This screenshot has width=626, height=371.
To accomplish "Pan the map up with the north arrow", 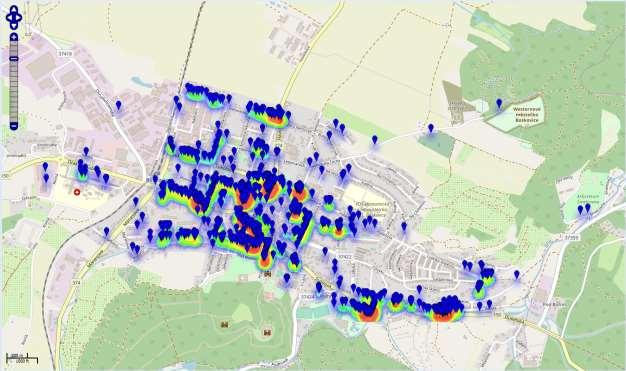I will [14, 9].
